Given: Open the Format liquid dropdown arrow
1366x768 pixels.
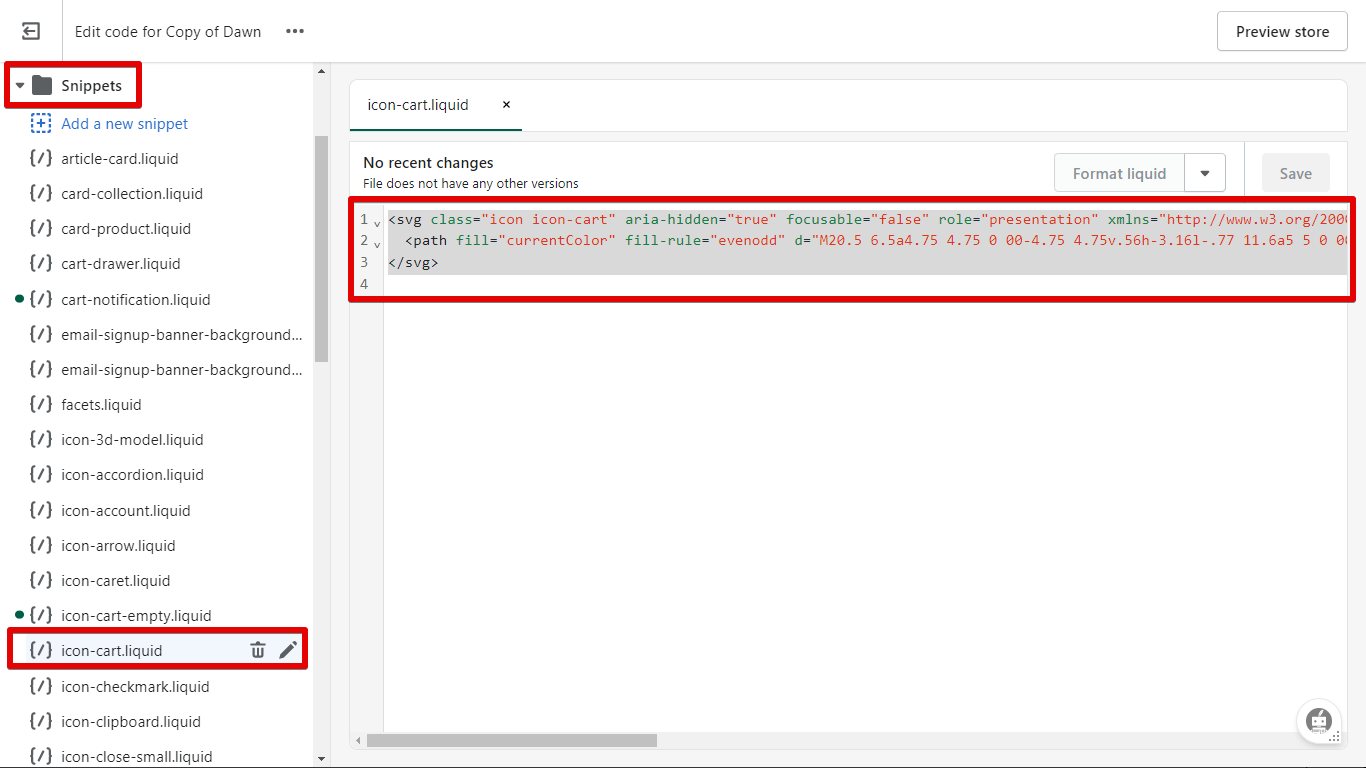Looking at the screenshot, I should click(x=1205, y=174).
